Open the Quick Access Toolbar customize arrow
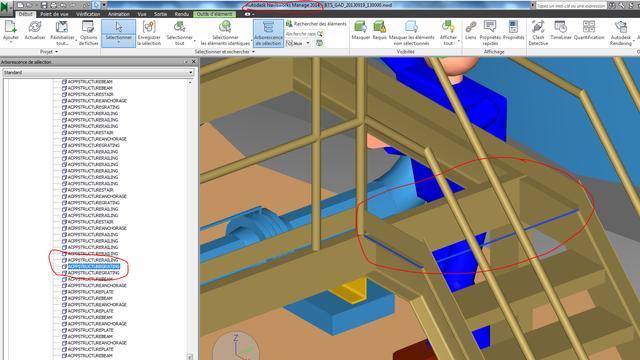The height and width of the screenshot is (360, 640). pos(104,5)
